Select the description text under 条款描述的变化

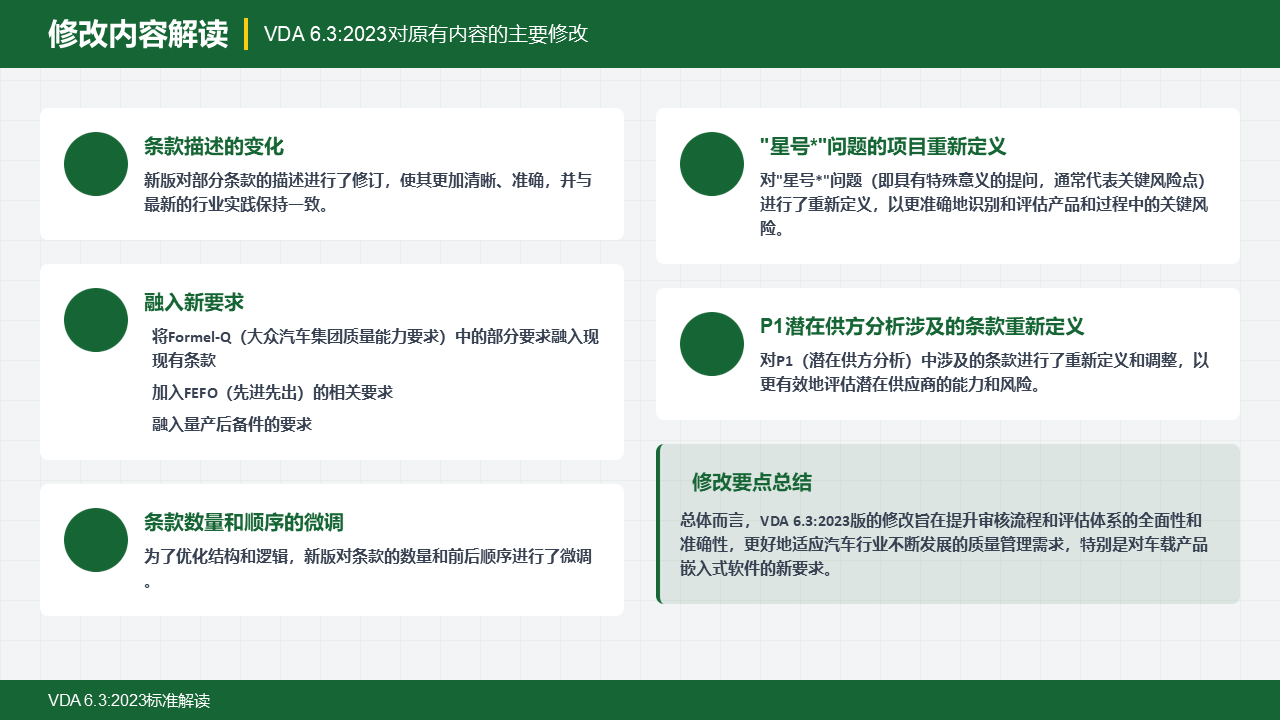[368, 193]
